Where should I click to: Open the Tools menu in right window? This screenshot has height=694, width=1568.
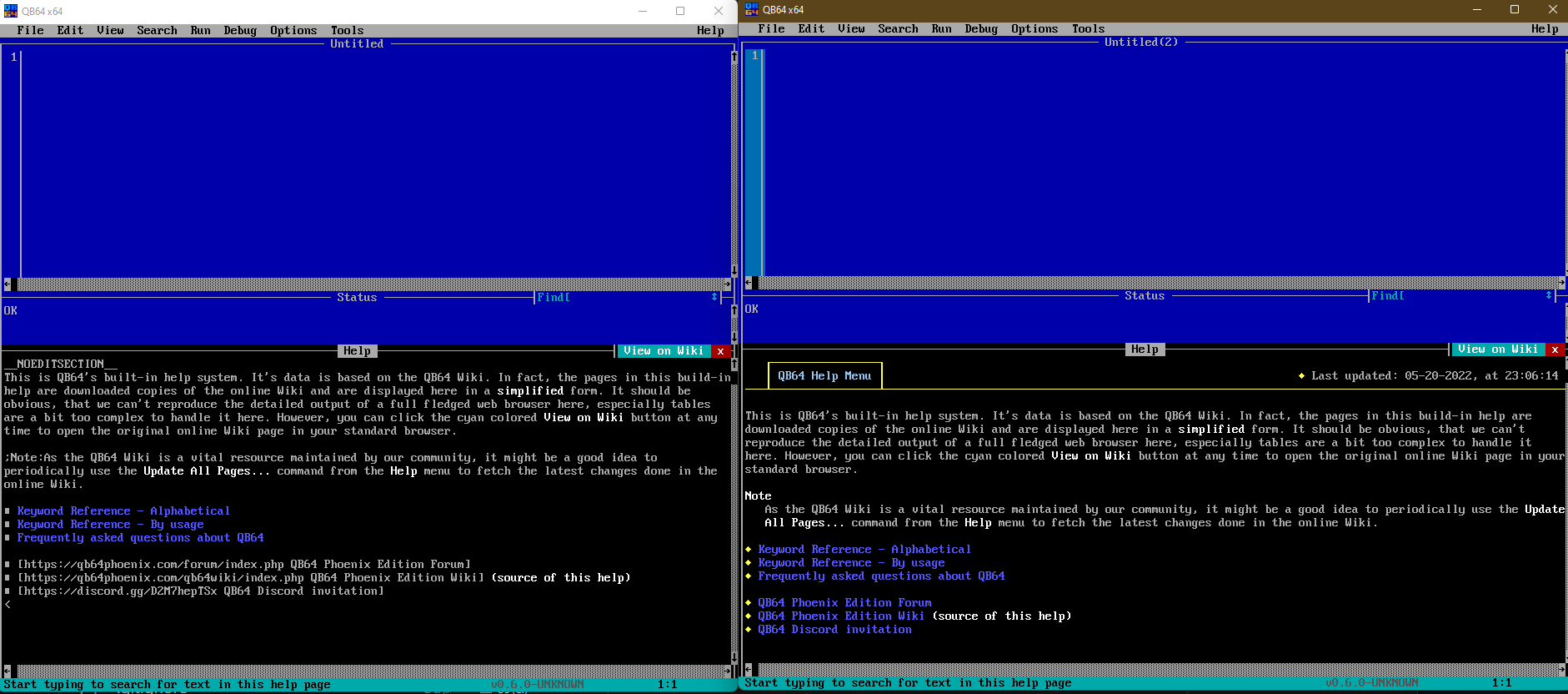tap(1089, 29)
